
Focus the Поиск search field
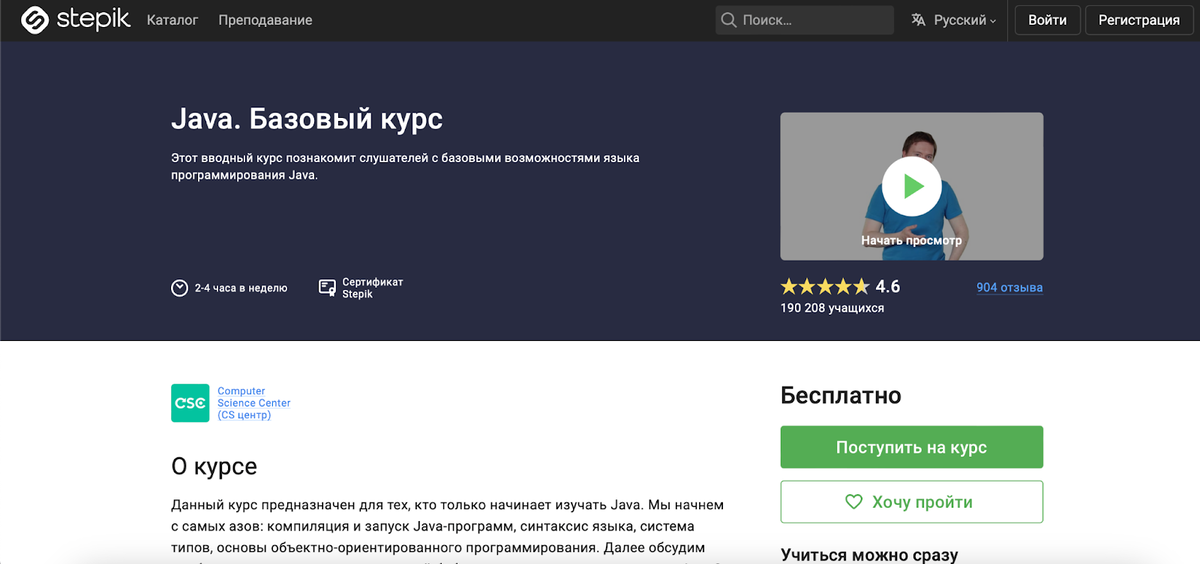point(805,20)
